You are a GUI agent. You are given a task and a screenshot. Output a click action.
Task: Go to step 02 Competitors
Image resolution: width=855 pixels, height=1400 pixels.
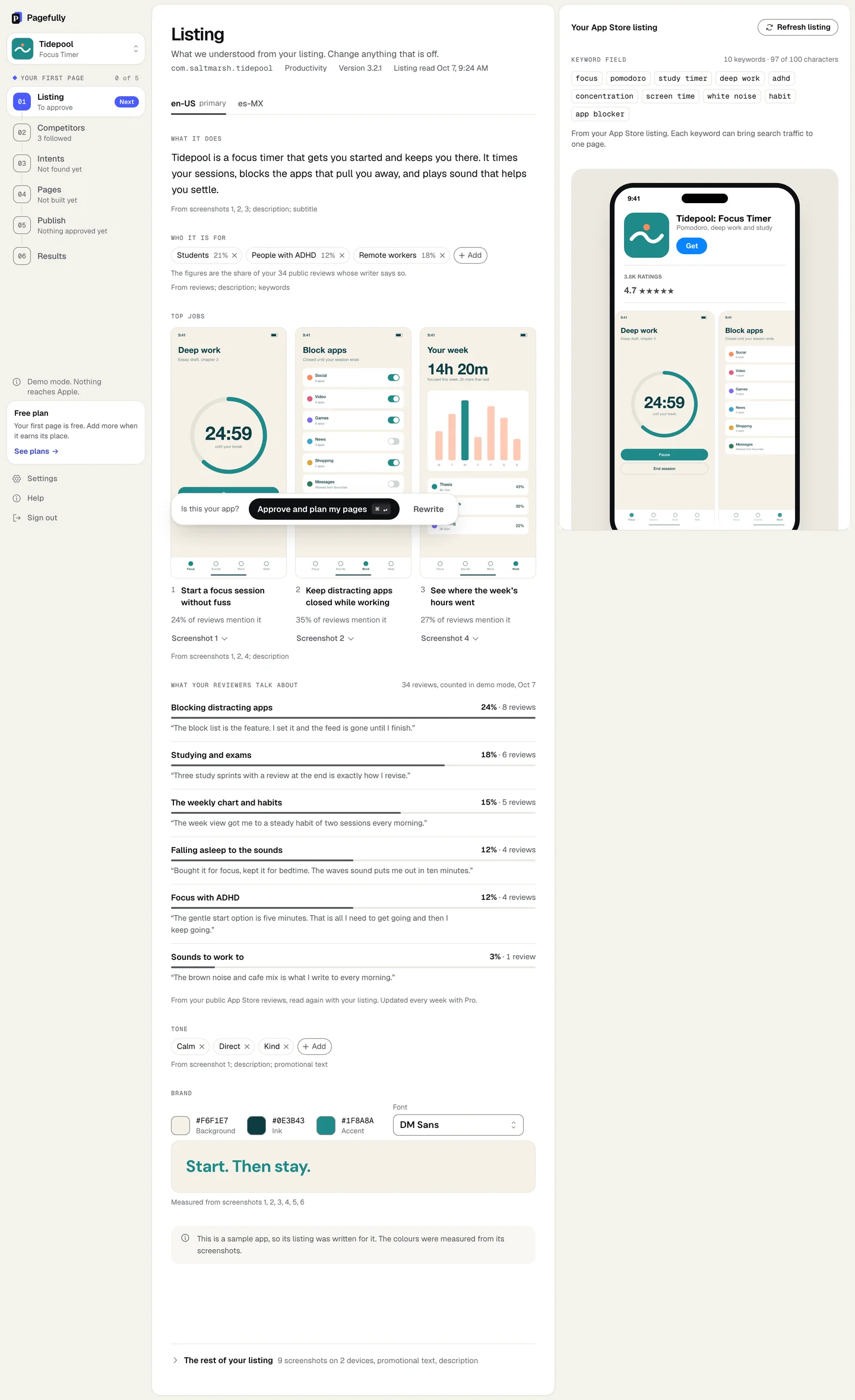(x=76, y=132)
